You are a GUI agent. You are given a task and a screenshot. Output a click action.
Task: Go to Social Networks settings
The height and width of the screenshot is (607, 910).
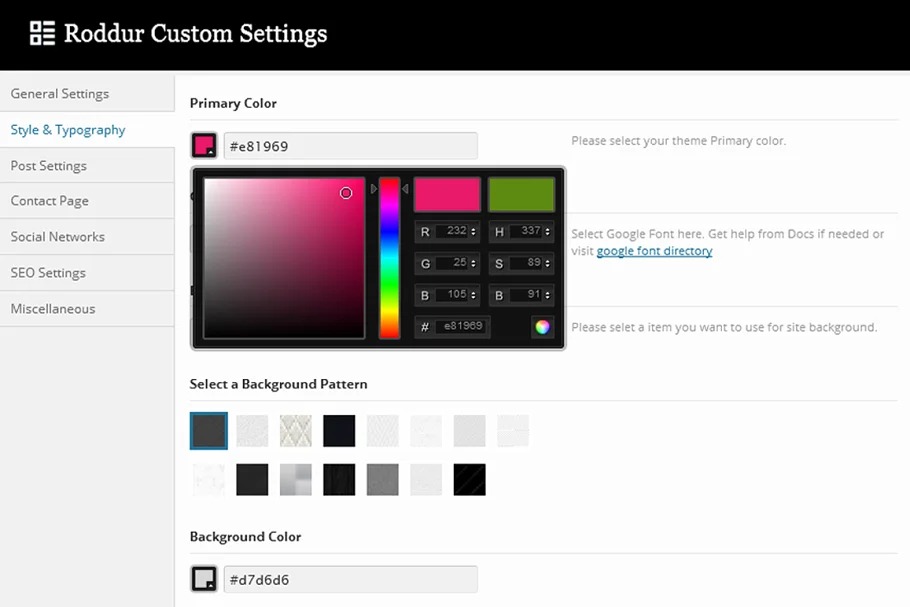pos(58,237)
